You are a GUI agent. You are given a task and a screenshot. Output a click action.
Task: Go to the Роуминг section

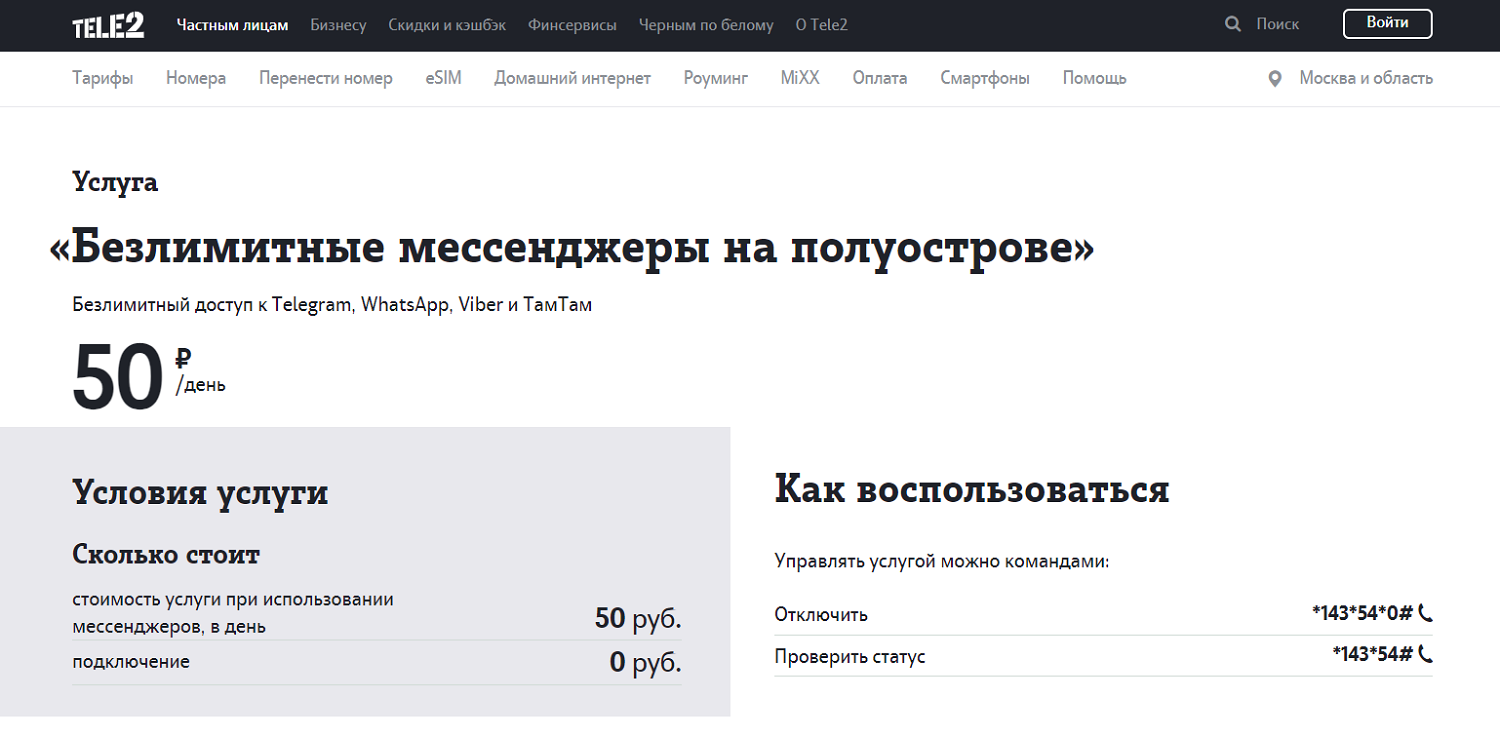[x=716, y=78]
